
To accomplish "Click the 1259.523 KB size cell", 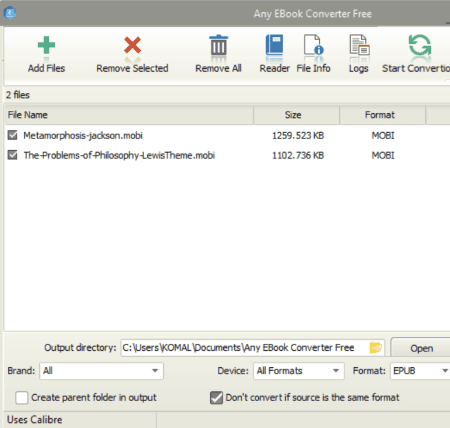I will click(x=298, y=135).
